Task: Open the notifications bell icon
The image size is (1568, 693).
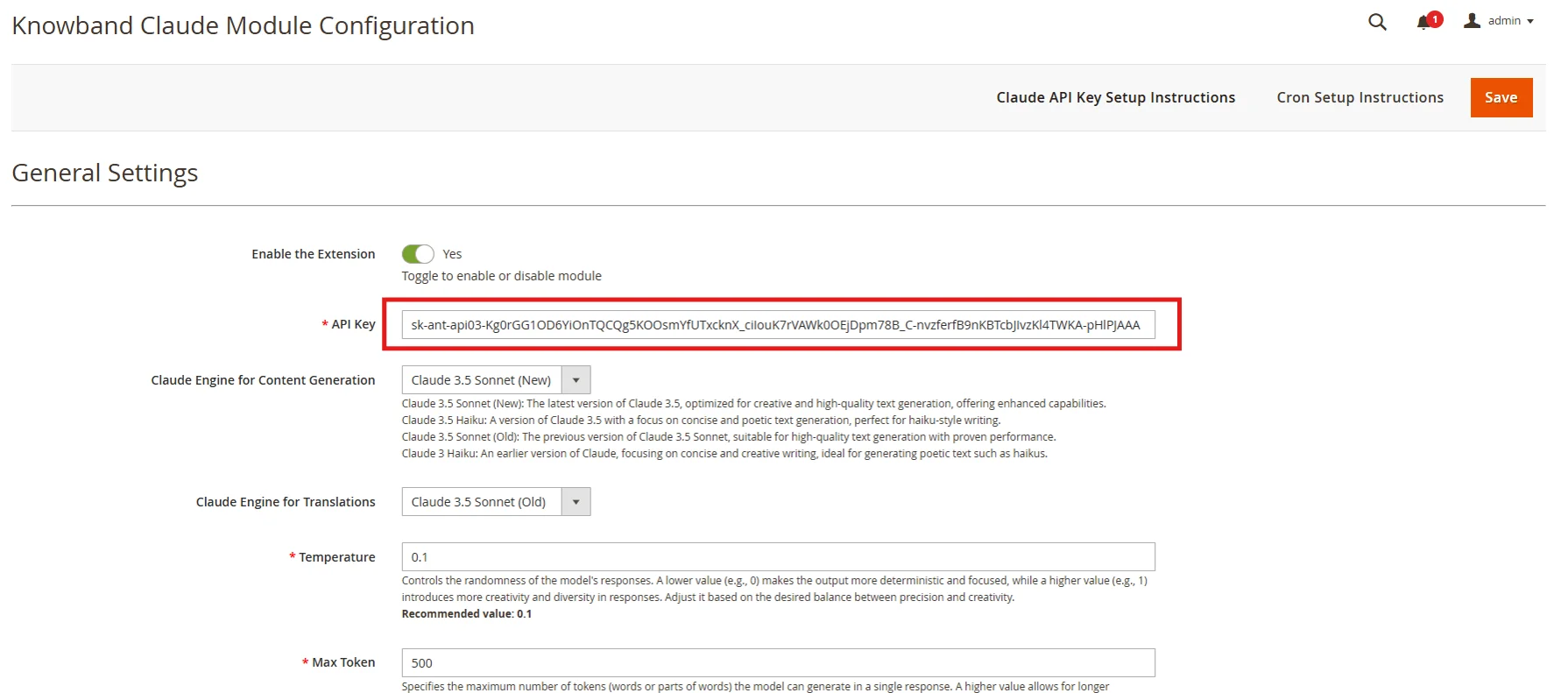Action: click(1428, 21)
